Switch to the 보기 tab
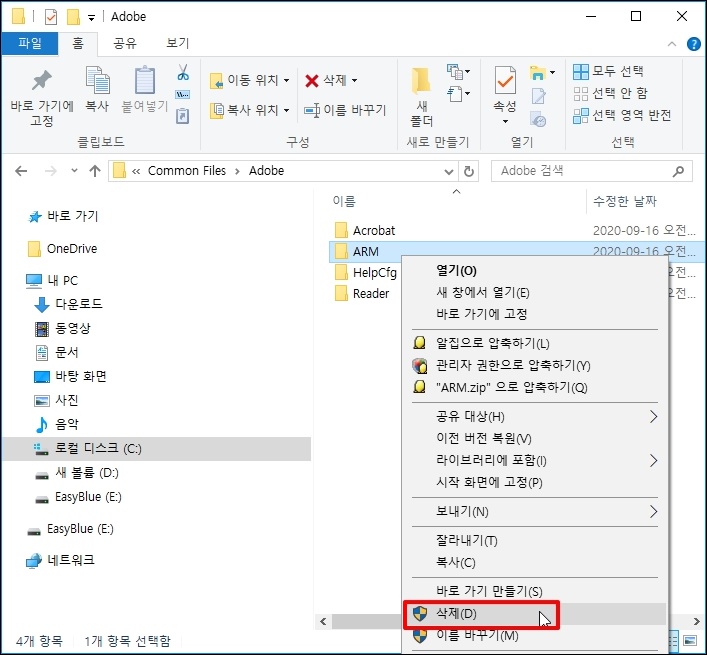This screenshot has height=655, width=707. click(178, 43)
